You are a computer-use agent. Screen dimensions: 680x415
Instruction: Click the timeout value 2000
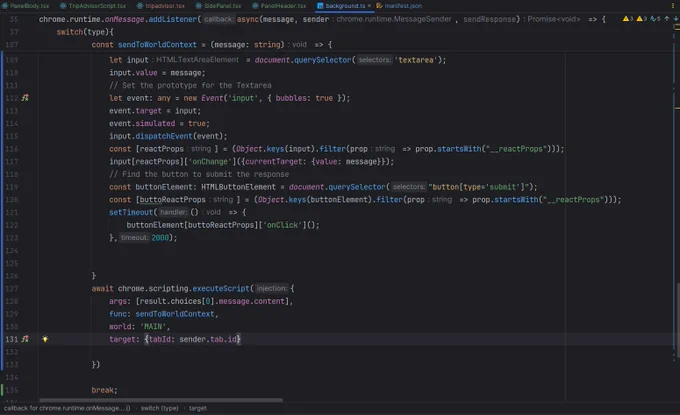(x=160, y=238)
